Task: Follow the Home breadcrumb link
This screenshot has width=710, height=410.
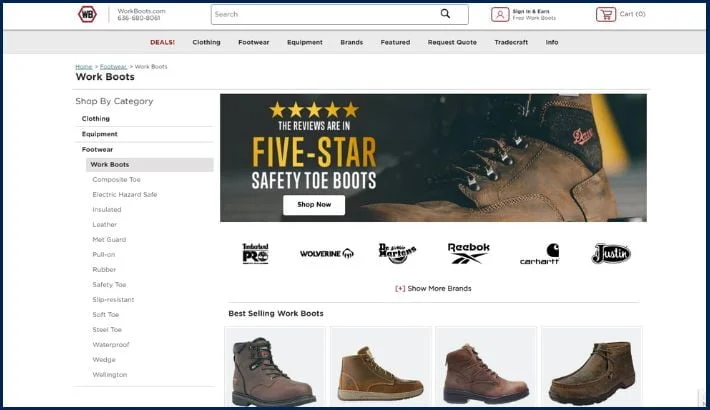Action: pyautogui.click(x=84, y=67)
